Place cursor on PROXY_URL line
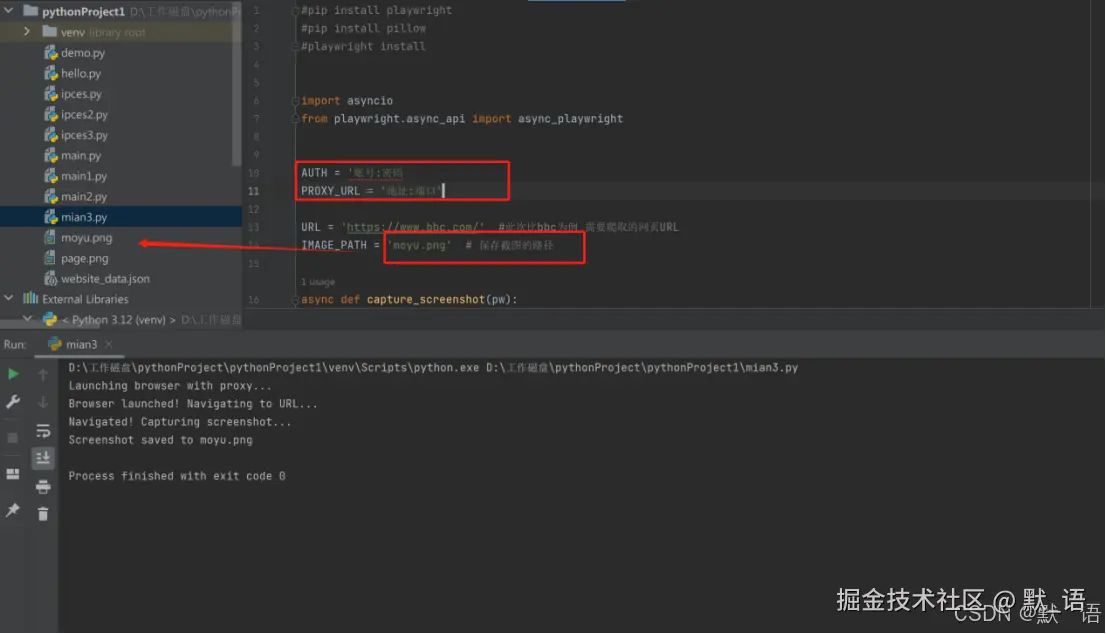Image resolution: width=1106 pixels, height=634 pixels. coord(372,191)
